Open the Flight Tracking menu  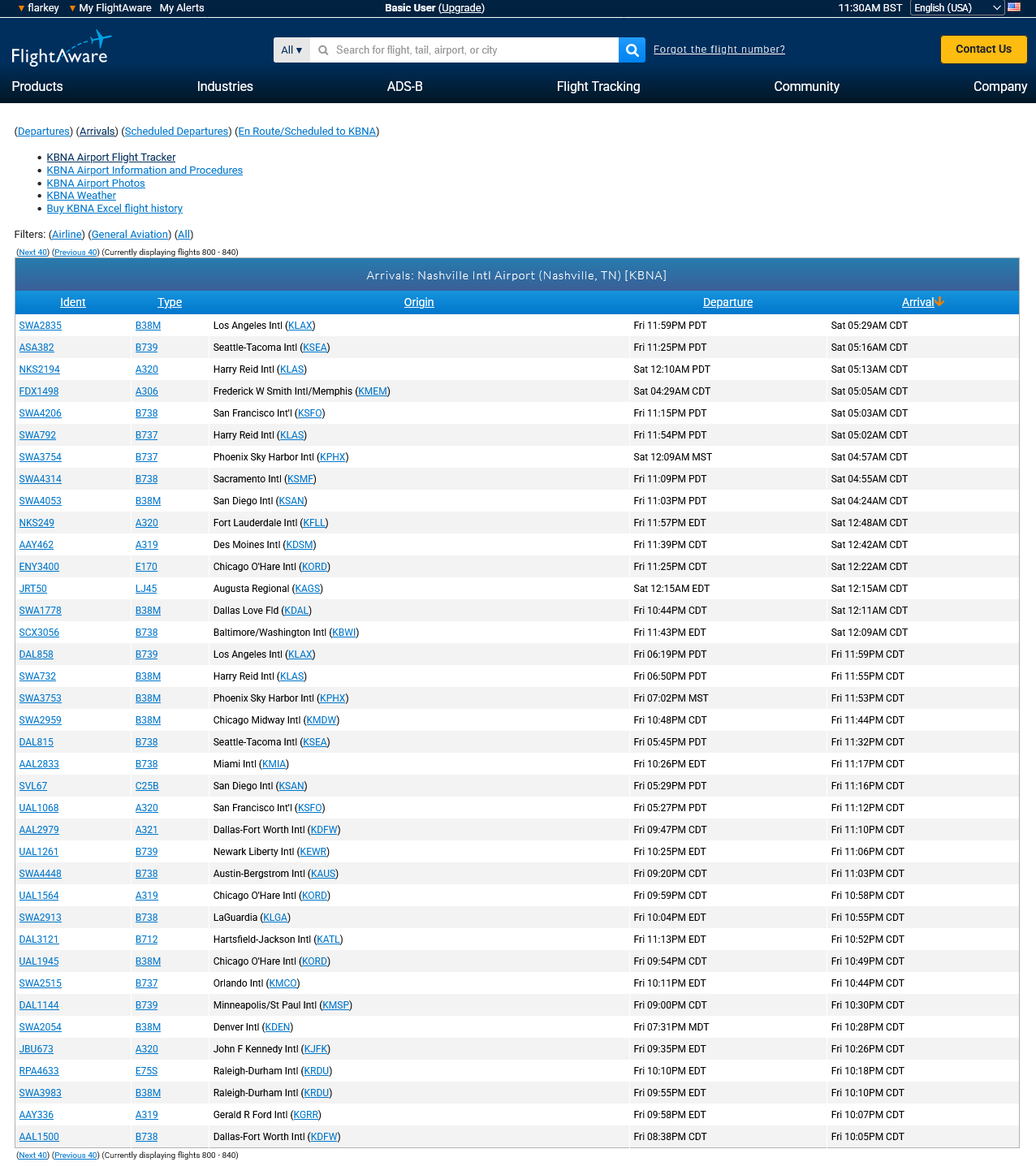(598, 86)
